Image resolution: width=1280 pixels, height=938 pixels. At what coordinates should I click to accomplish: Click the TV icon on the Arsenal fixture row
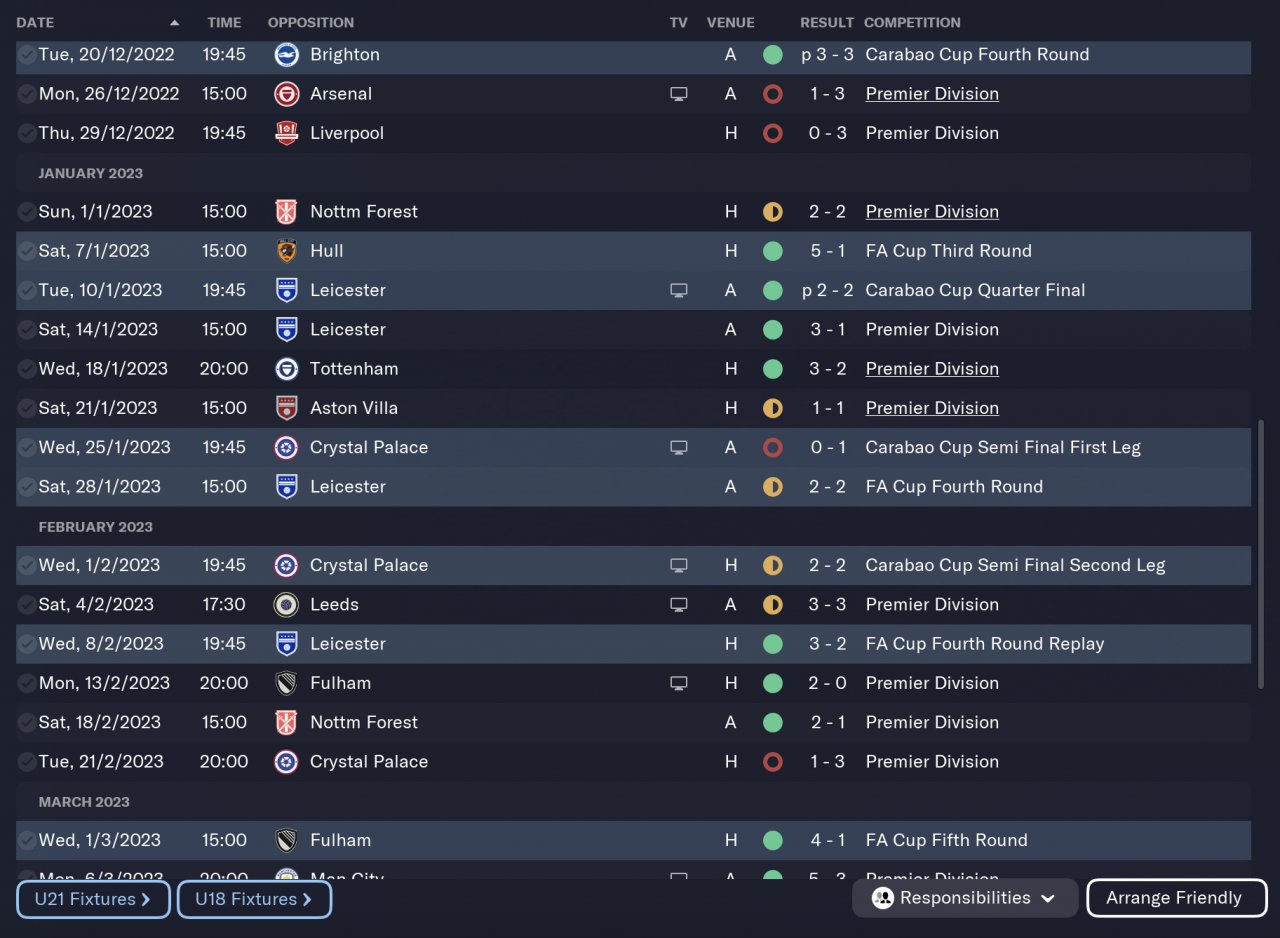[x=679, y=94]
